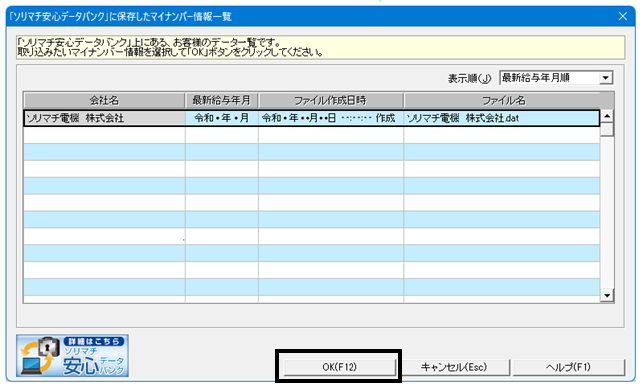Screen dimensions: 643x389
Task: Click the ファイル名 column header
Action: tap(503, 100)
